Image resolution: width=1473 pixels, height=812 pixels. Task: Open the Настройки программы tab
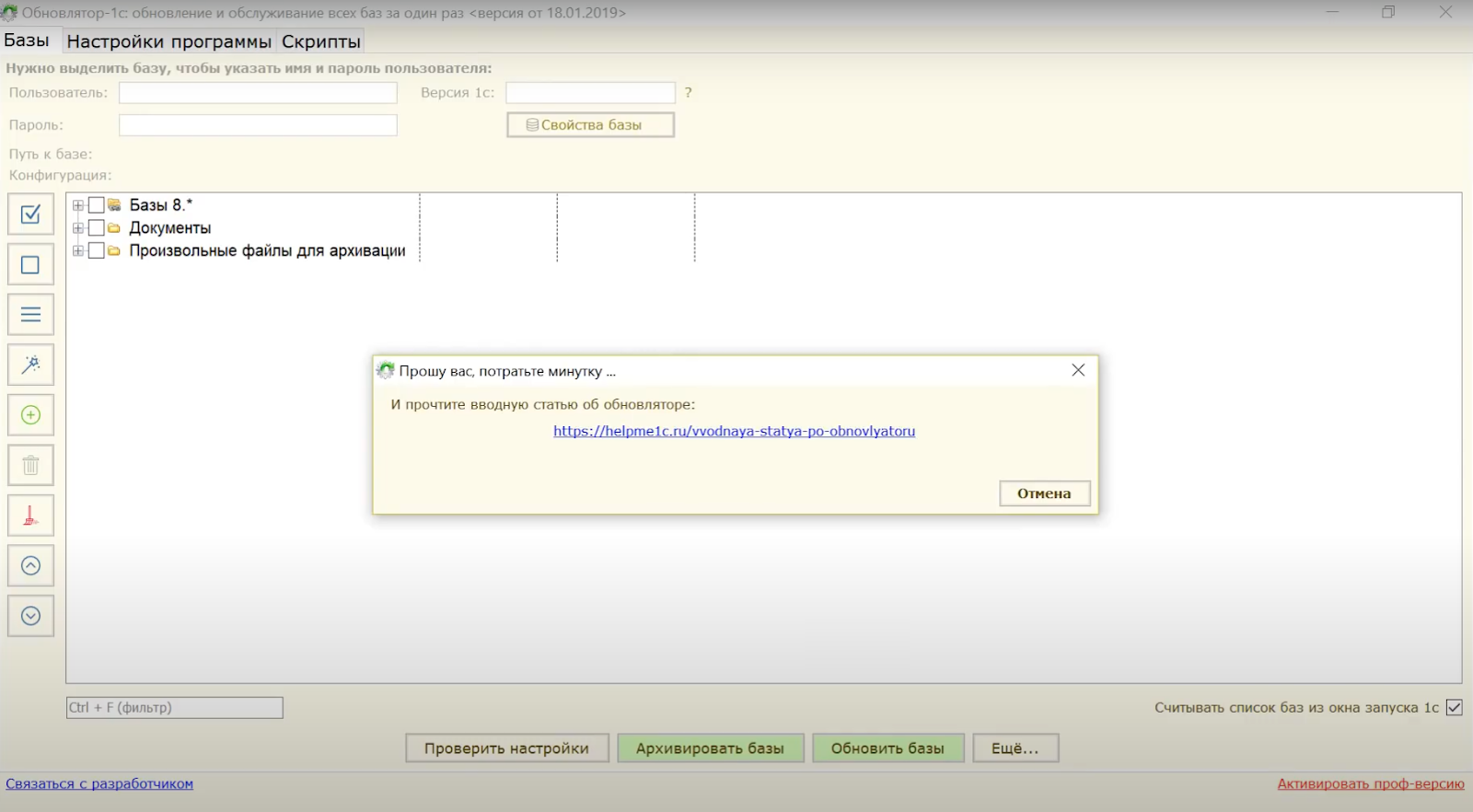168,41
